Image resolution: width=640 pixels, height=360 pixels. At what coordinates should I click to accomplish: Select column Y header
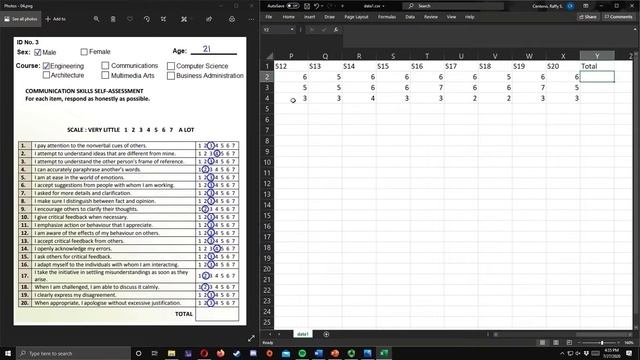tap(597, 56)
